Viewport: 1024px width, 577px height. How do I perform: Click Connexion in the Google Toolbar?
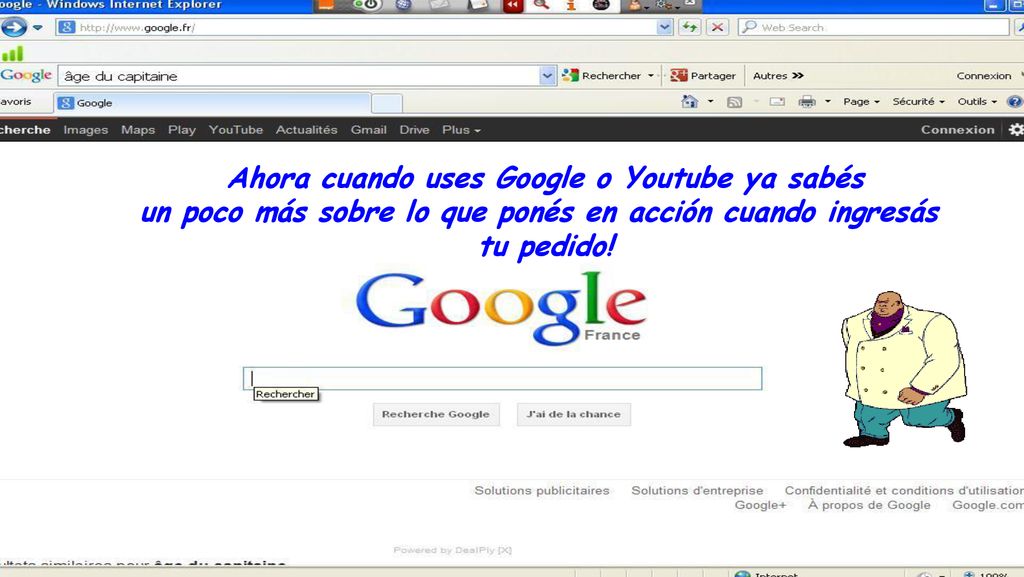click(984, 76)
